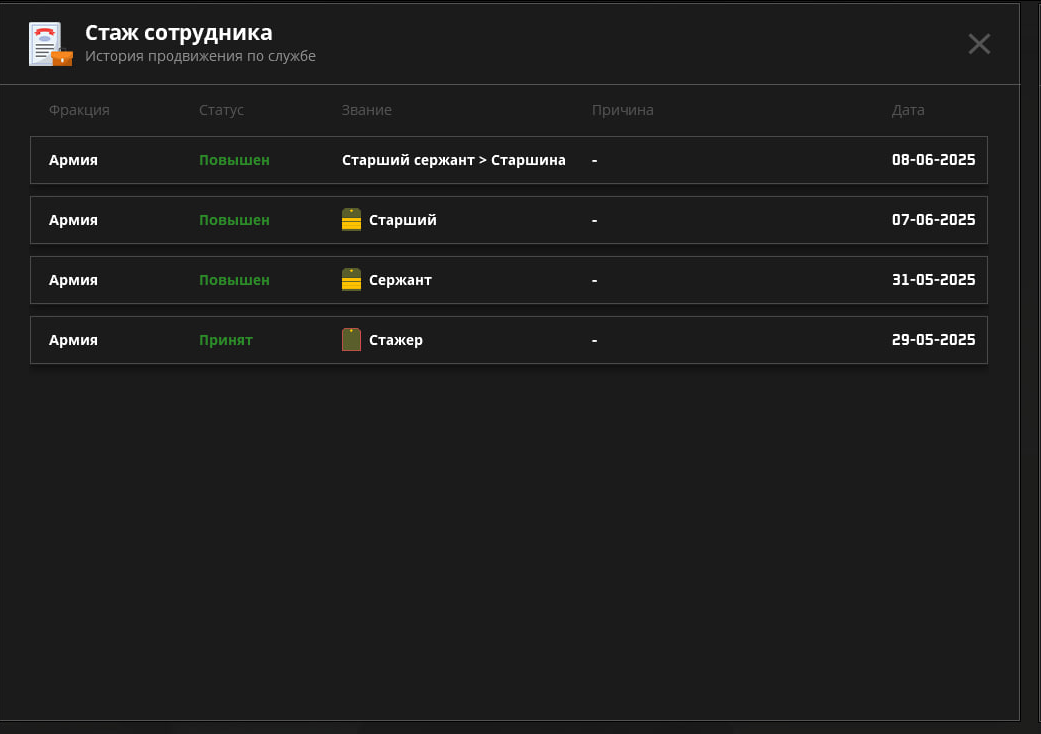The height and width of the screenshot is (734, 1041).
Task: Click the employee record document icon in header
Action: [x=50, y=44]
